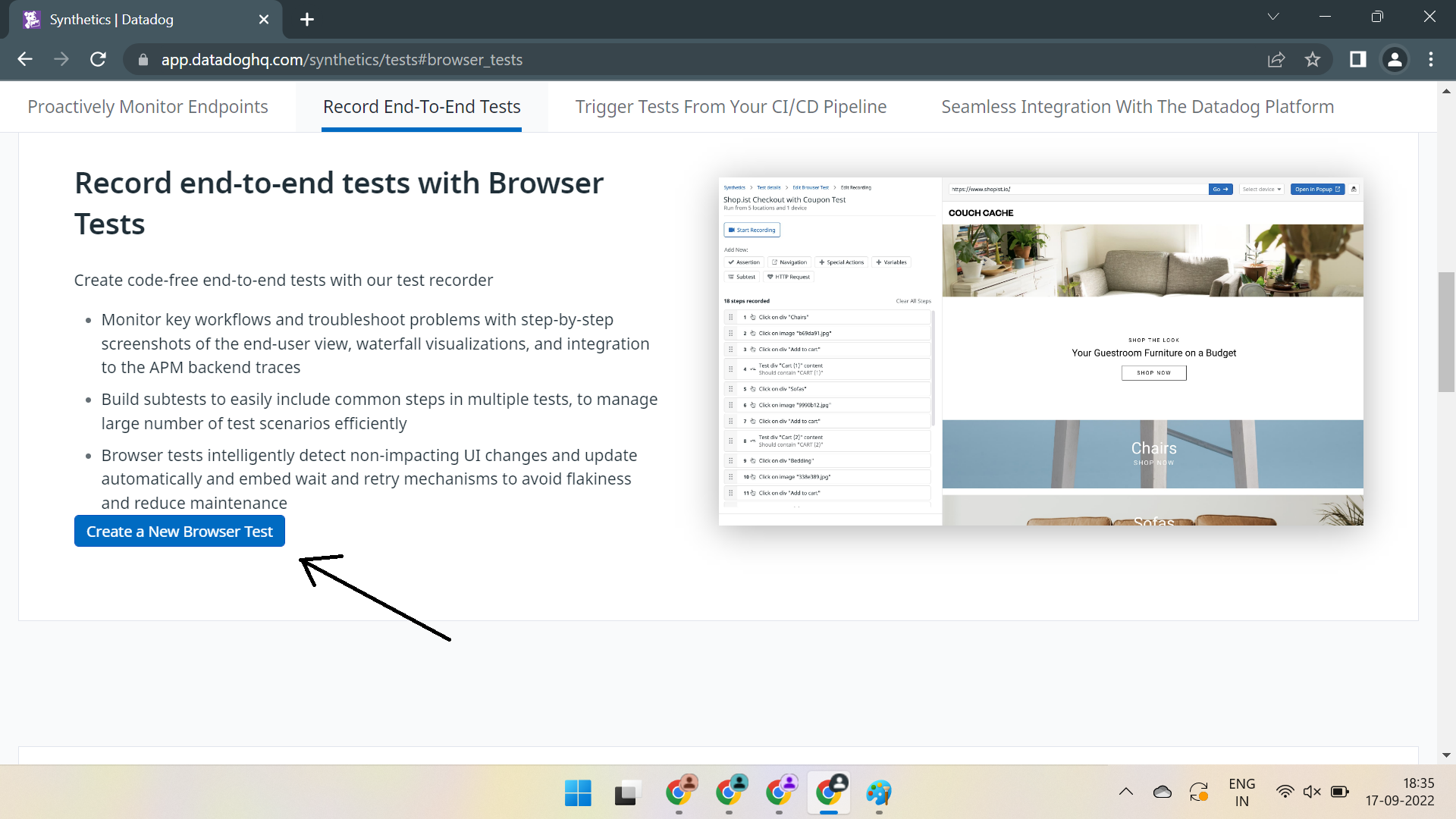This screenshot has width=1456, height=819.
Task: Click the page scrollbar down arrow
Action: [1446, 755]
